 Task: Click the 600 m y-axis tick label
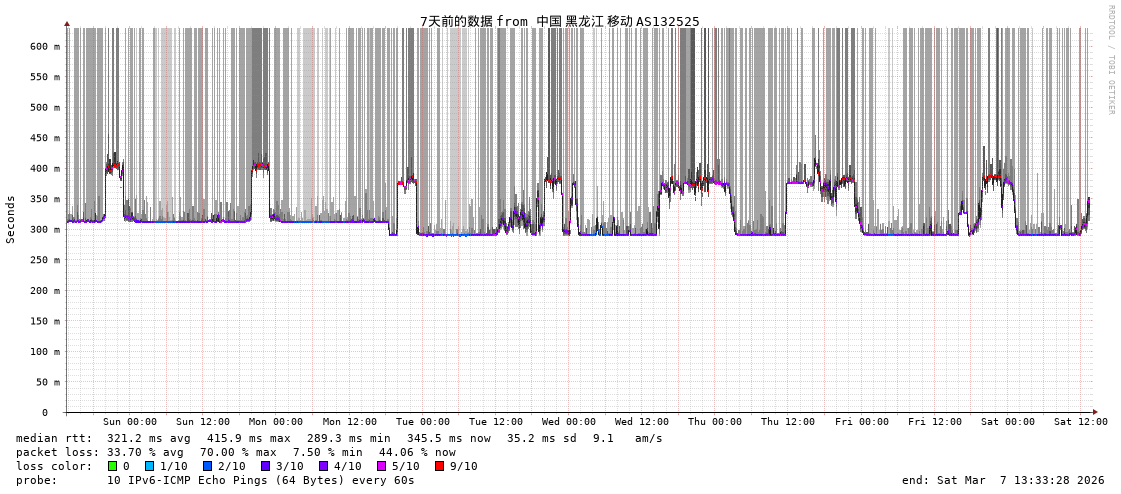point(44,46)
